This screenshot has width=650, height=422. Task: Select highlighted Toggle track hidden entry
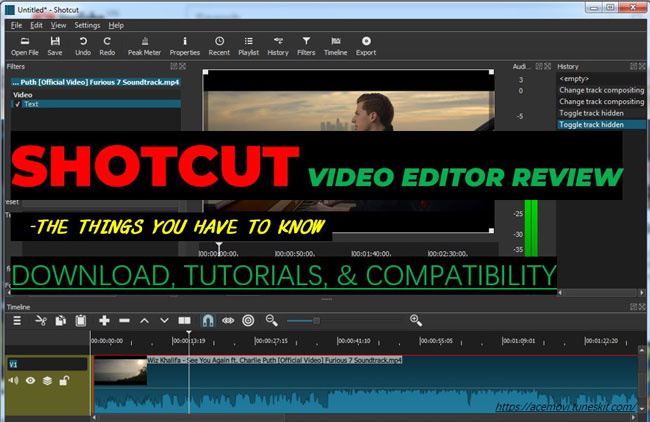point(601,124)
